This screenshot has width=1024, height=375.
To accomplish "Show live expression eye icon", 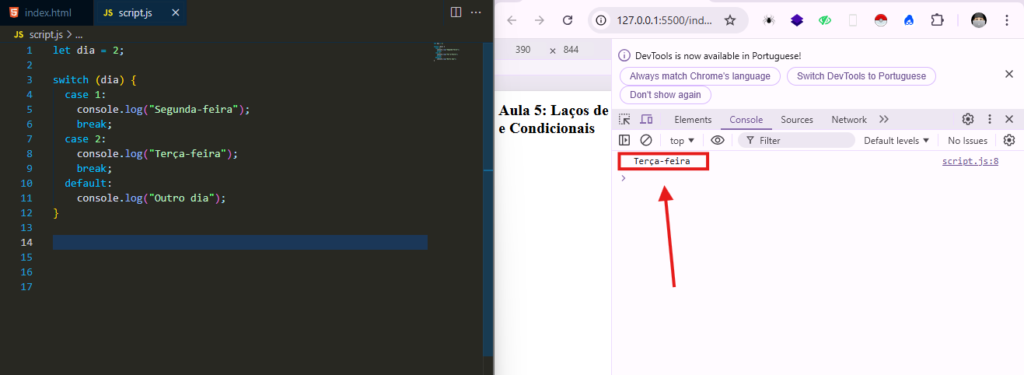I will (718, 140).
